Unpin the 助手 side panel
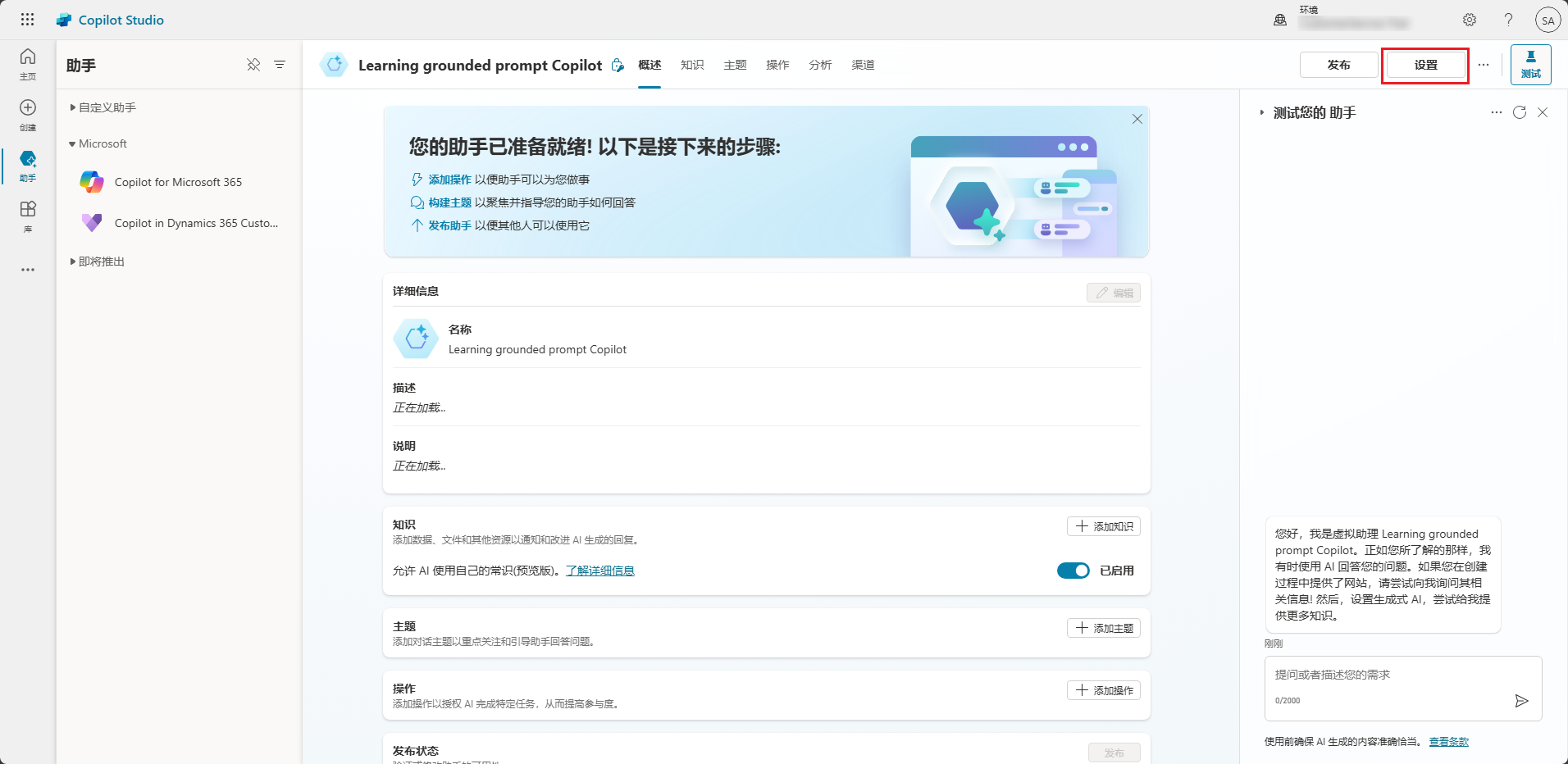 (x=253, y=65)
